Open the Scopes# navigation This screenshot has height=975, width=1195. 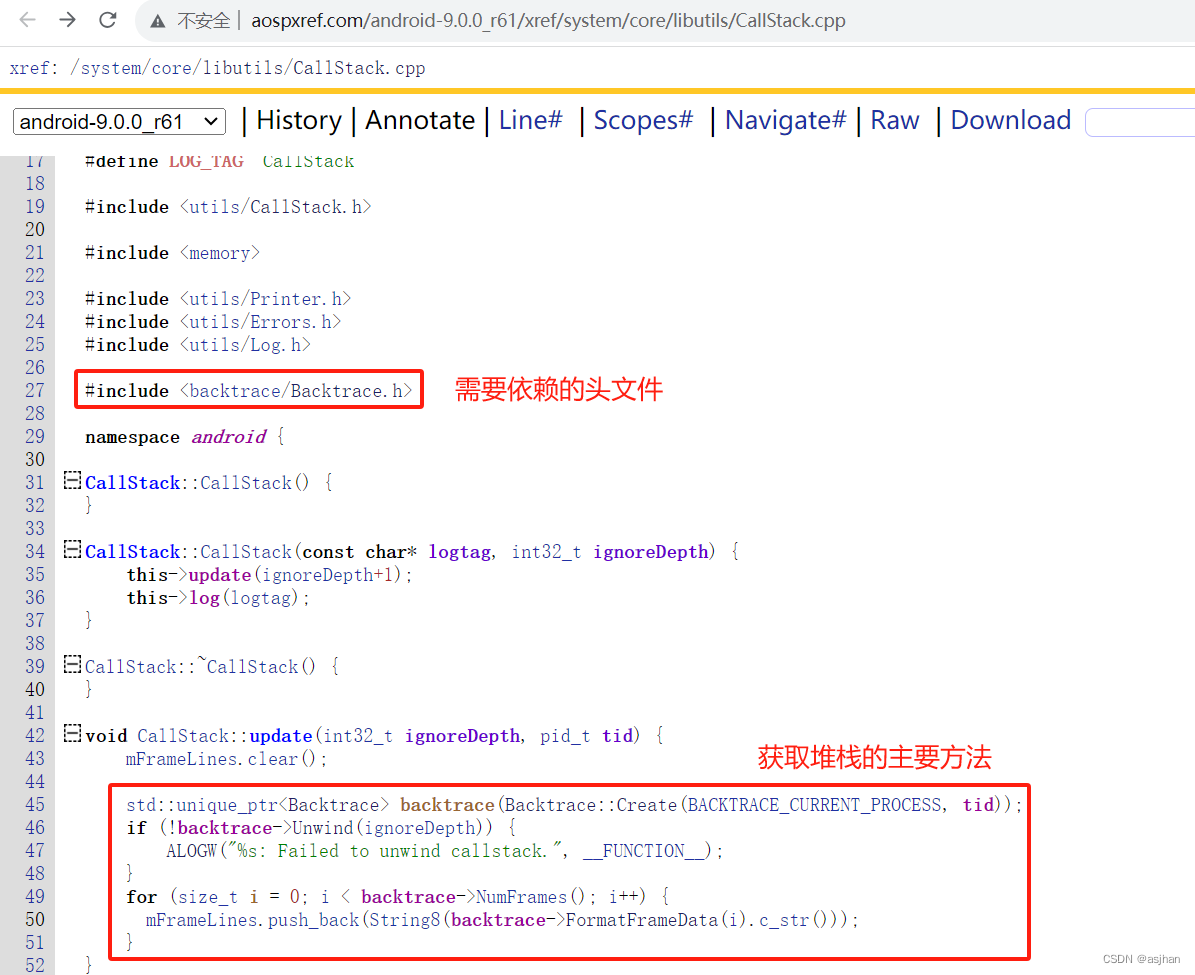[x=641, y=120]
